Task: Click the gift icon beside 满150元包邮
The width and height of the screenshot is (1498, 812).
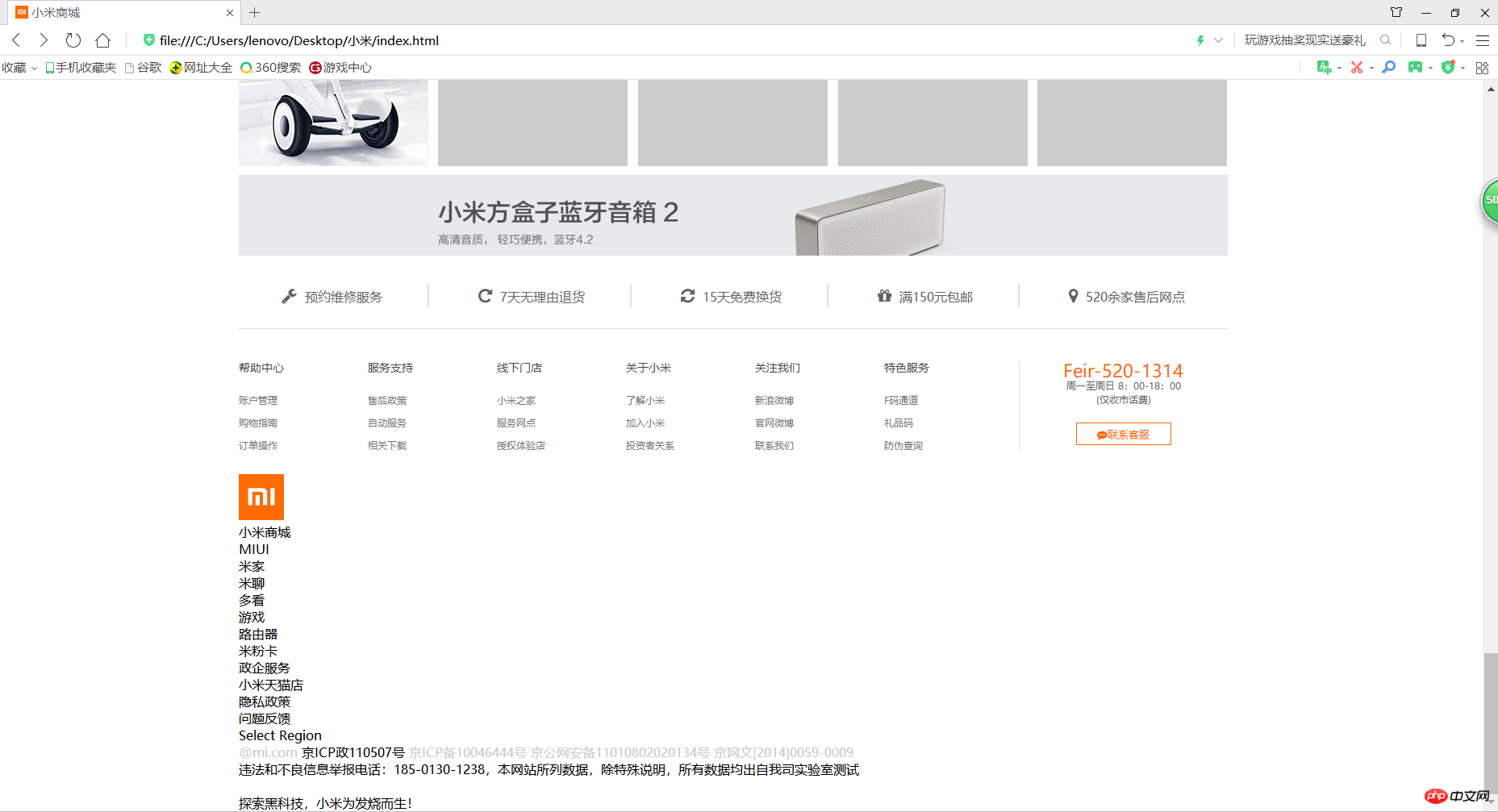Action: [885, 296]
